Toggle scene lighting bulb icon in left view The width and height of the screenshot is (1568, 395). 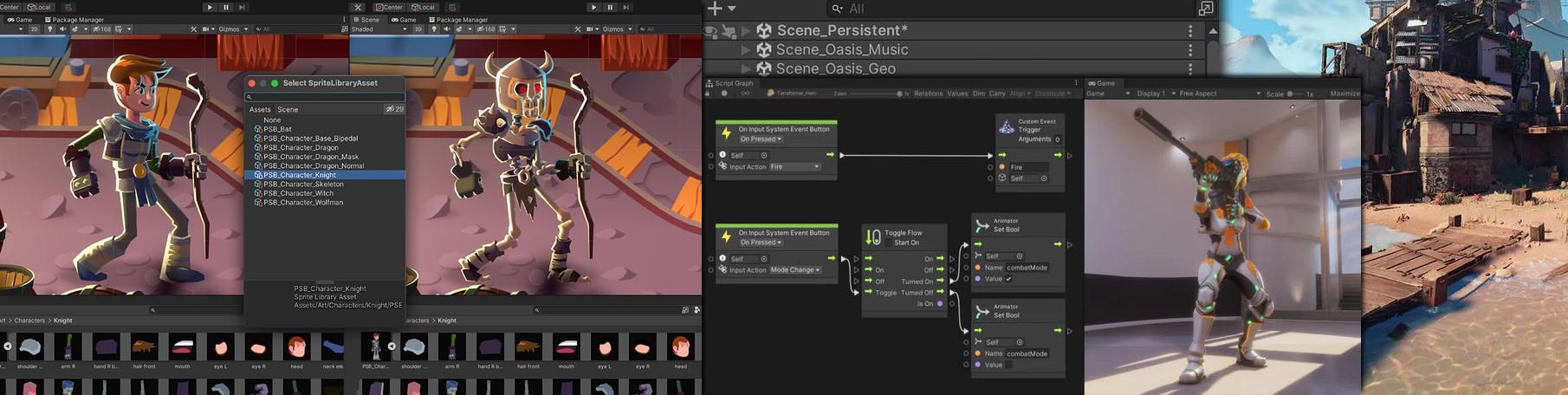pos(49,29)
